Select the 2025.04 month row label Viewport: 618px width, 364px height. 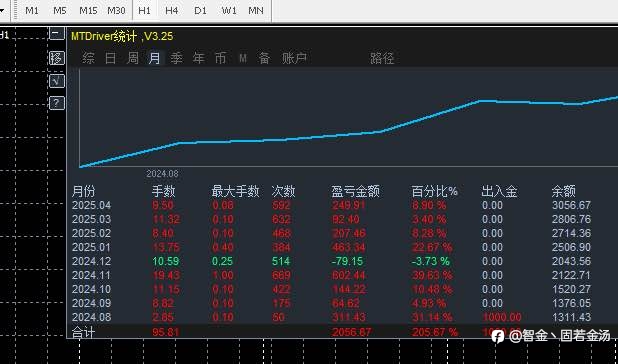(91, 205)
